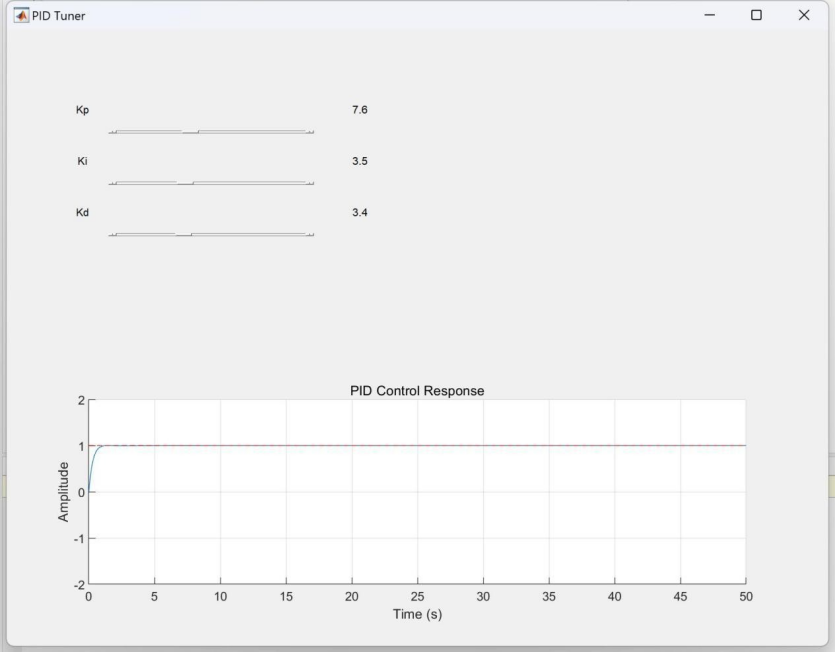Click the x-axis tick label 50
Image resolution: width=835 pixels, height=652 pixels.
tap(746, 596)
